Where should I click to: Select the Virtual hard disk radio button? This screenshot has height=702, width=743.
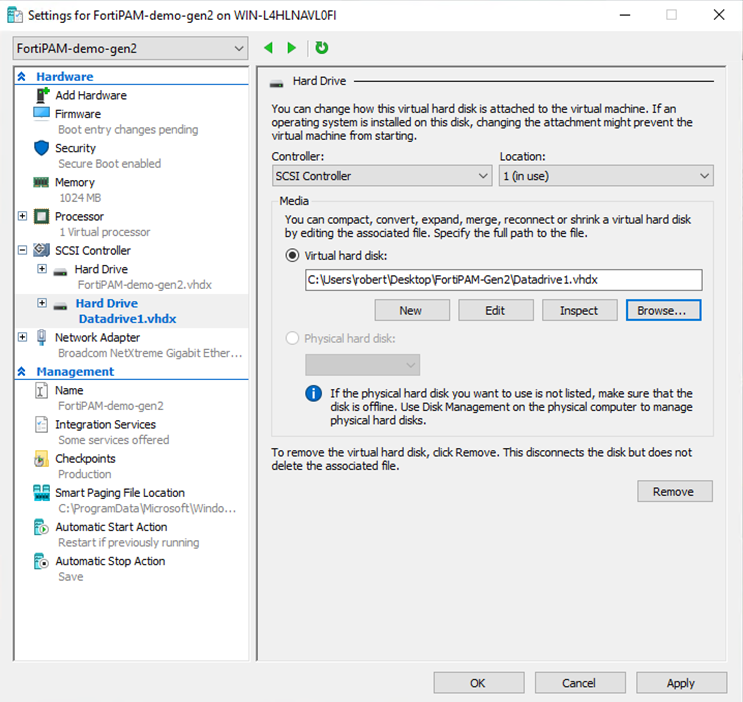point(292,256)
